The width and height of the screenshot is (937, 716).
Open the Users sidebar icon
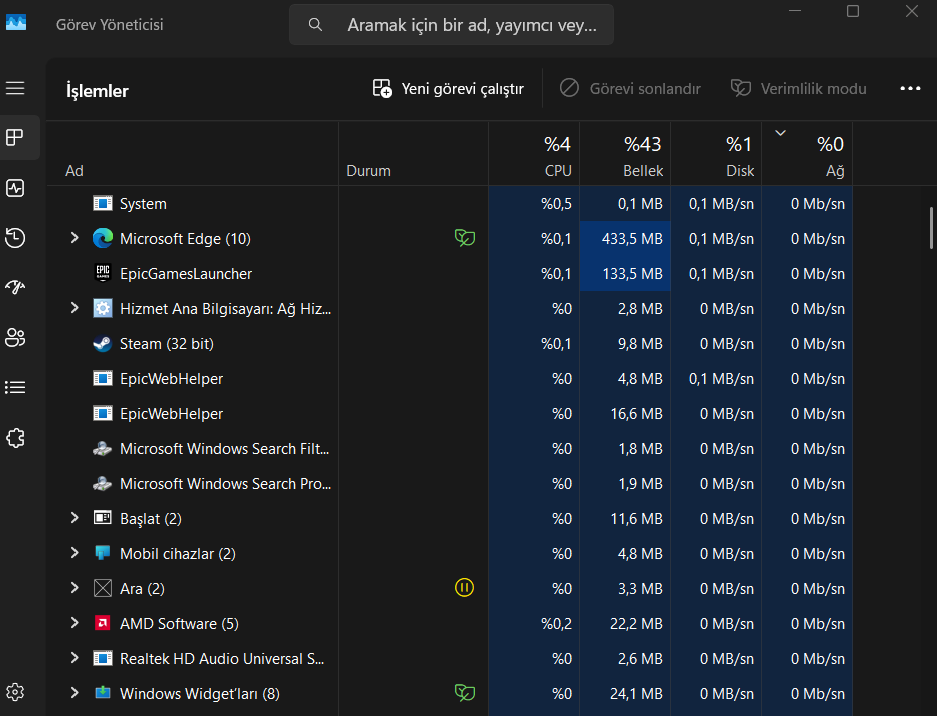15,338
